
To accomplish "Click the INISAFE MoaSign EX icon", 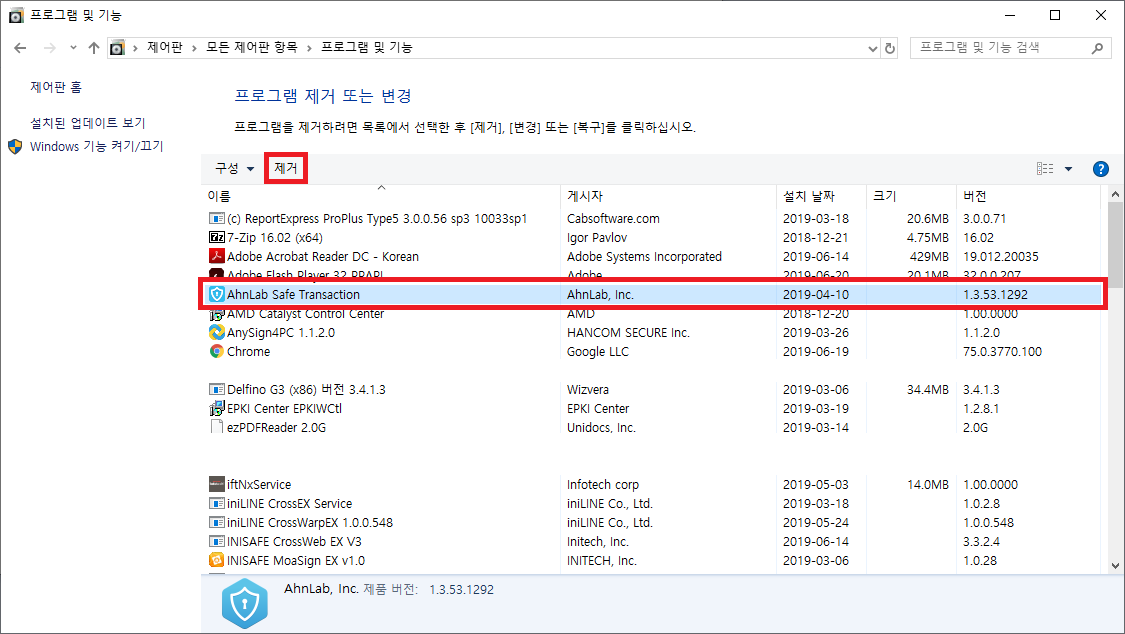I will tap(216, 560).
